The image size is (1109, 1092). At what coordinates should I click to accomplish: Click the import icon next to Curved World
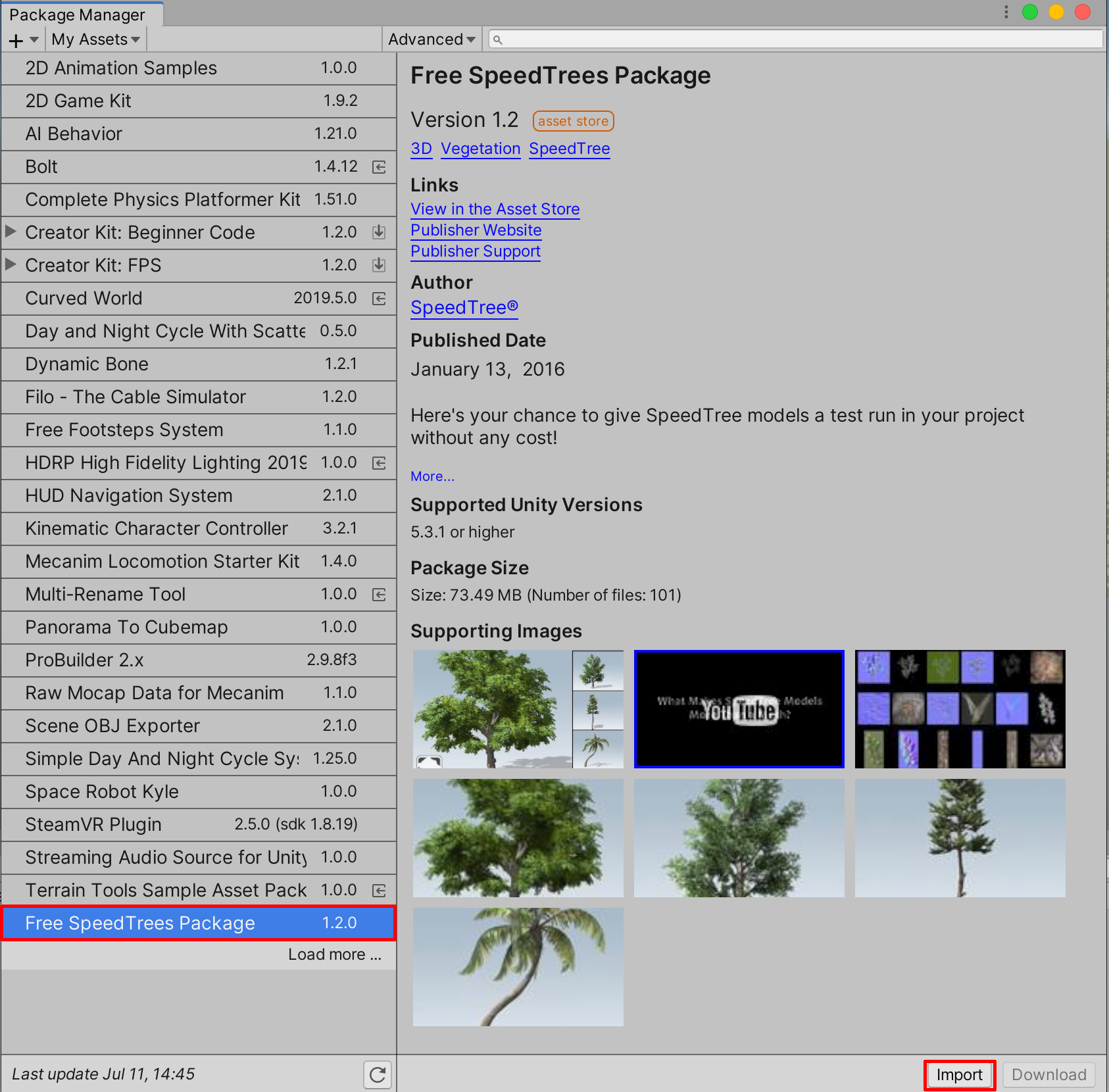(379, 299)
